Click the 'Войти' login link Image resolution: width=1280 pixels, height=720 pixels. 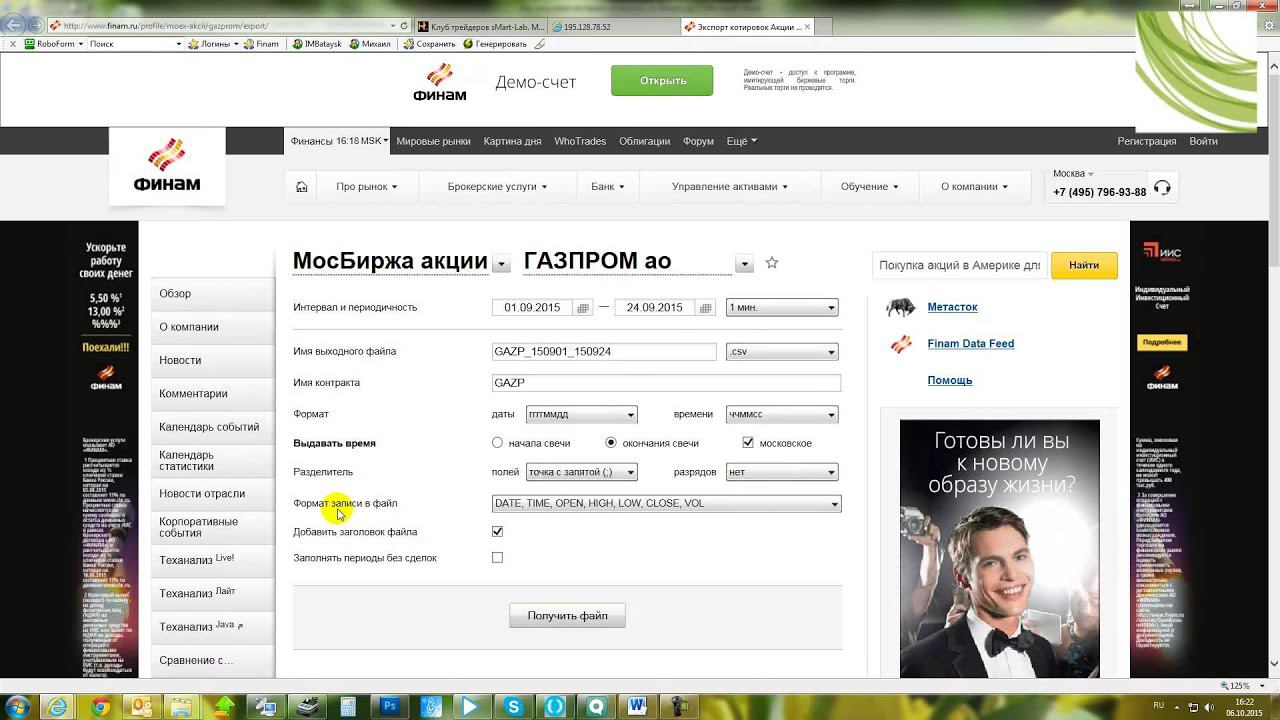[x=1203, y=141]
